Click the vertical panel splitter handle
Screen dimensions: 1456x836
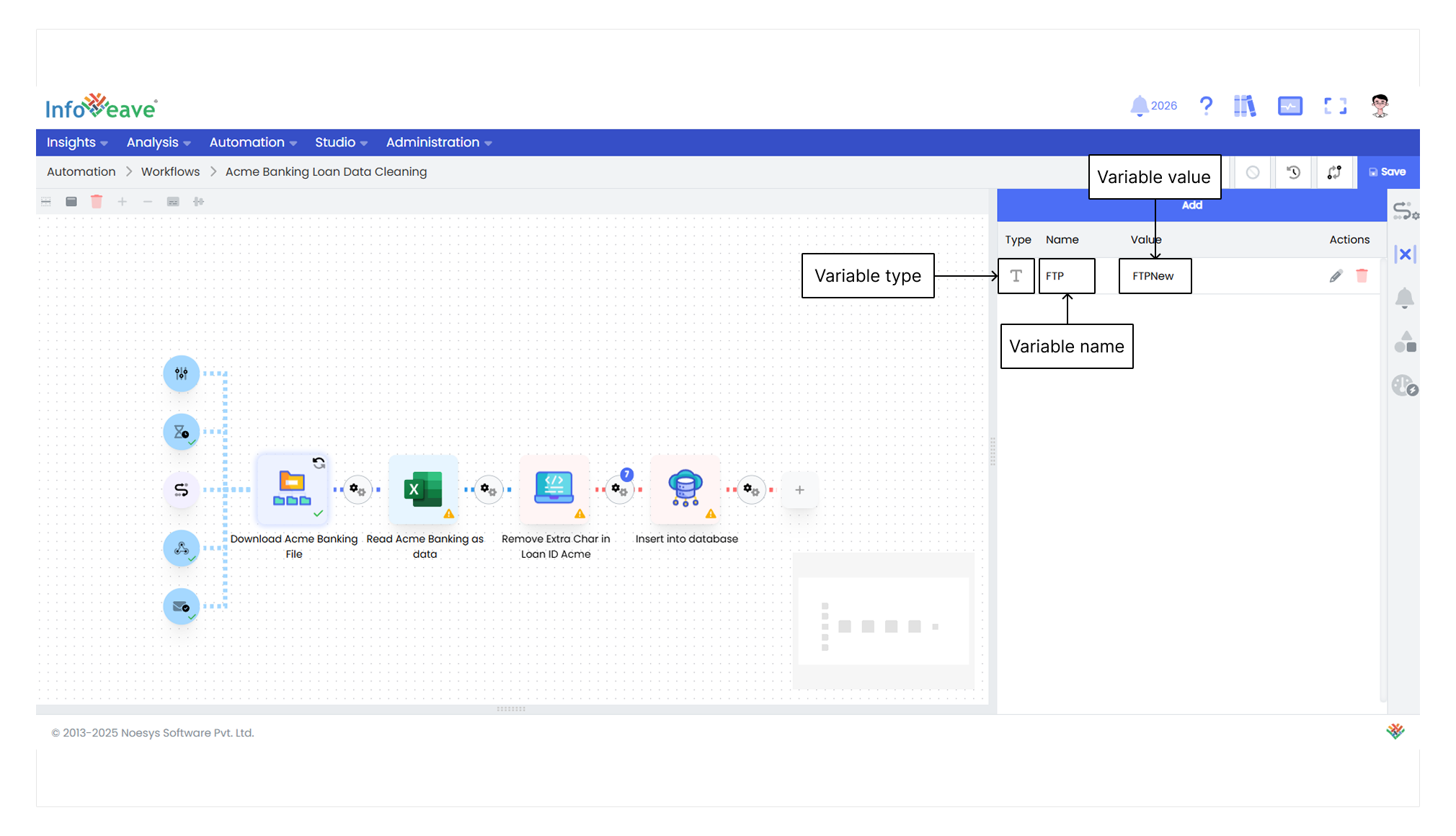click(993, 452)
